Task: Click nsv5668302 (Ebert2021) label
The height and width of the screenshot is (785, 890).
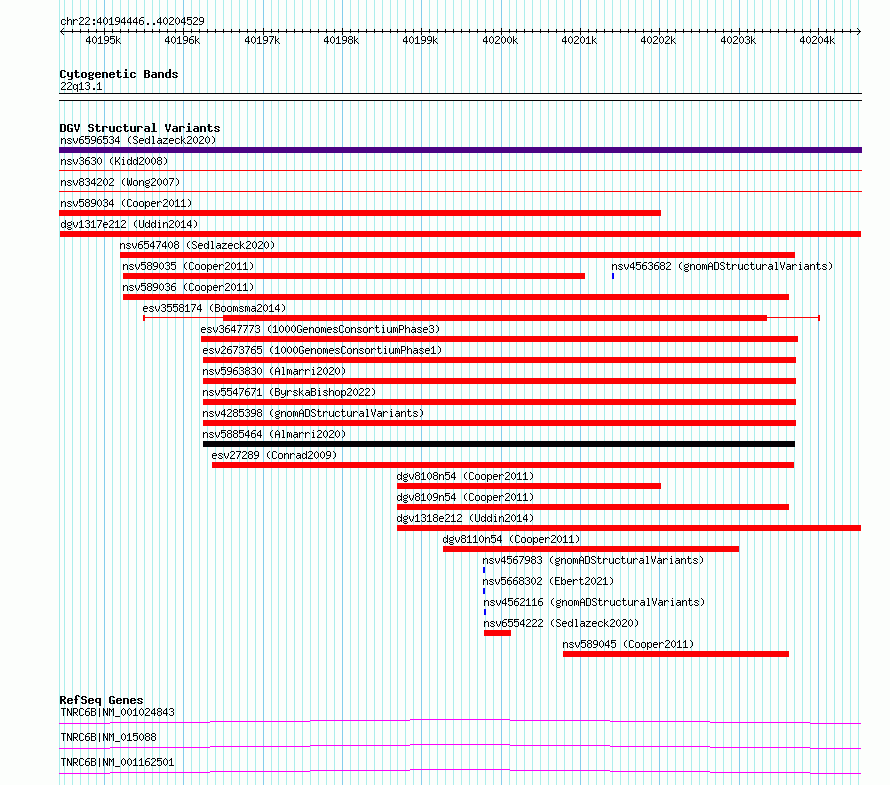Action: (x=548, y=581)
